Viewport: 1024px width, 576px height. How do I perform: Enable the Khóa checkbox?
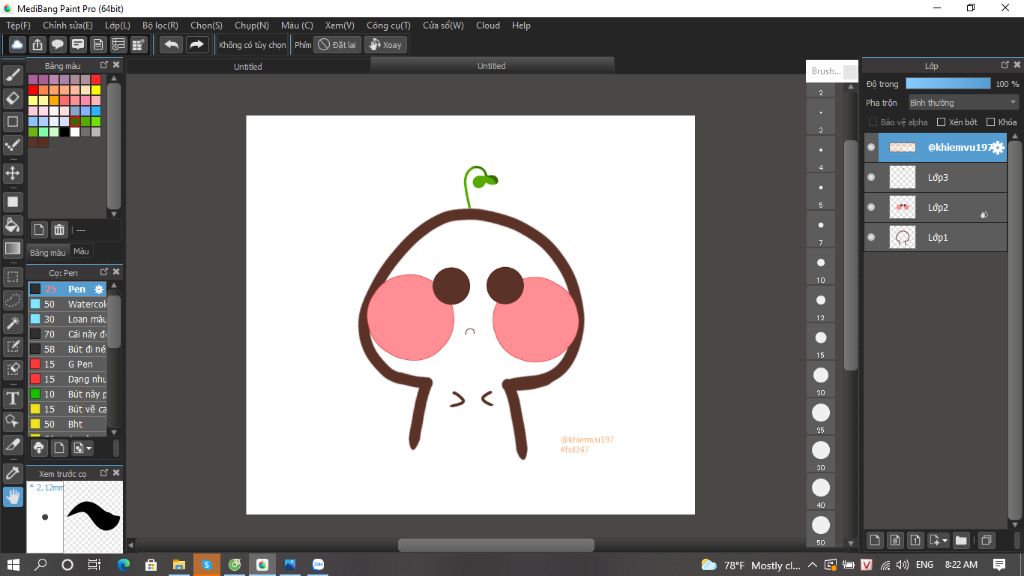tap(990, 122)
